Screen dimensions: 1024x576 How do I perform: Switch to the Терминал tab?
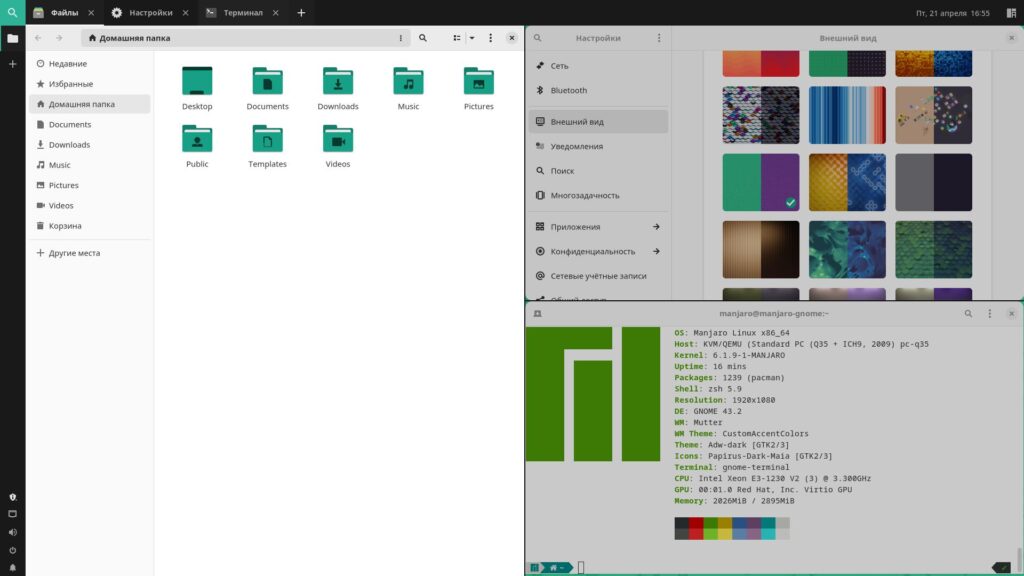236,13
